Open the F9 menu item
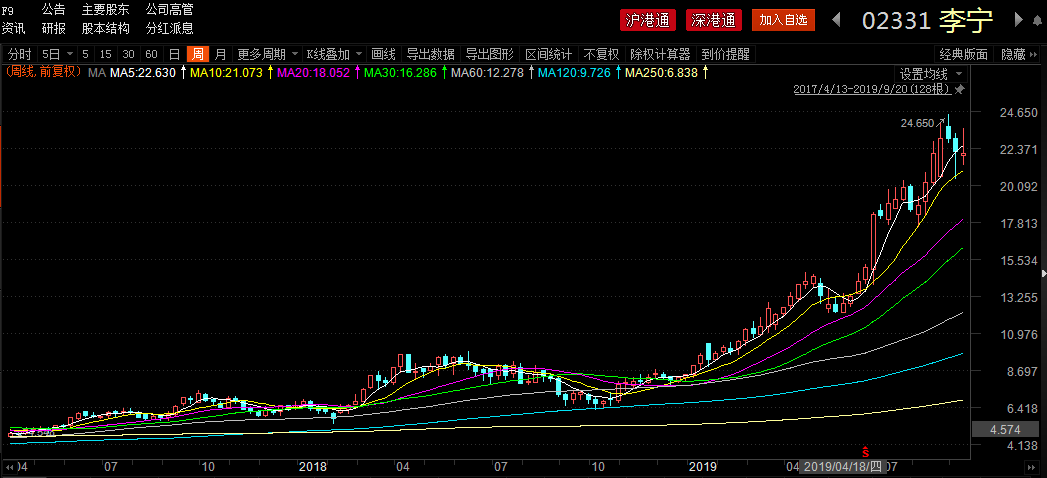 [8, 10]
